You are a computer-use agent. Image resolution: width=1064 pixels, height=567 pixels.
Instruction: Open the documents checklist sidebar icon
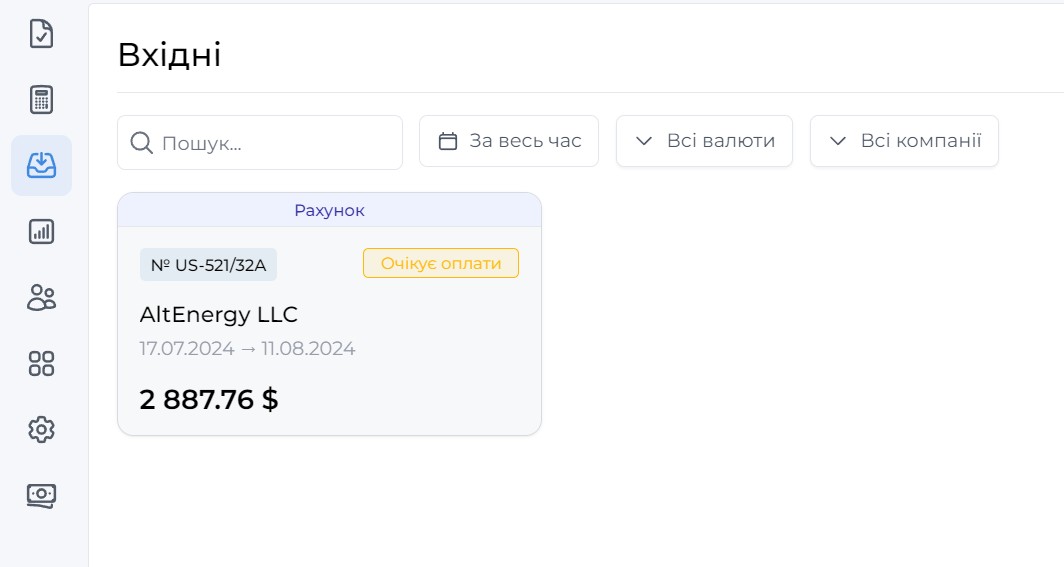[x=41, y=34]
